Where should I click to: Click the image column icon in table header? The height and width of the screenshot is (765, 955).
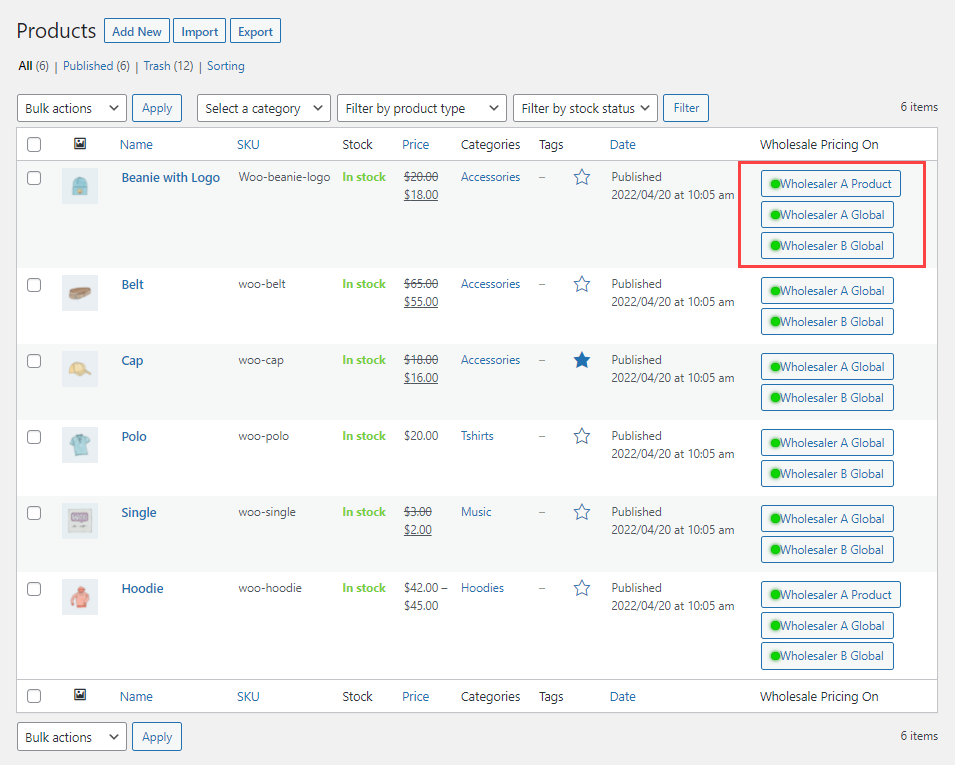[80, 144]
